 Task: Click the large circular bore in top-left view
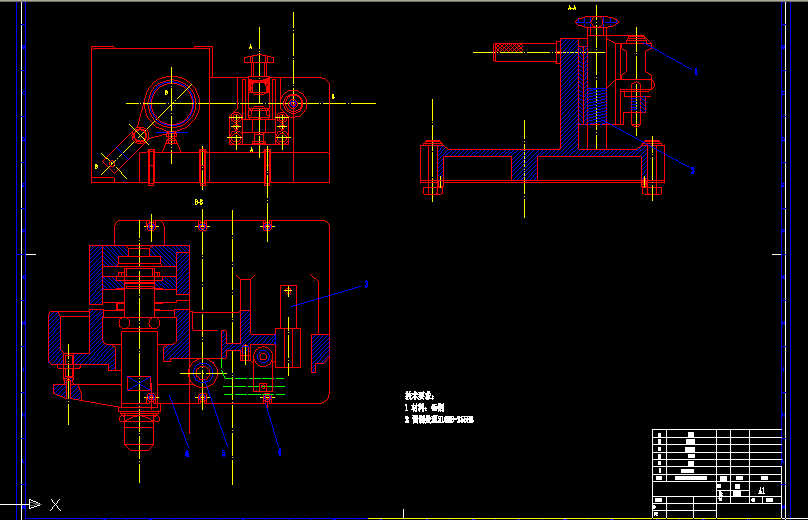172,100
